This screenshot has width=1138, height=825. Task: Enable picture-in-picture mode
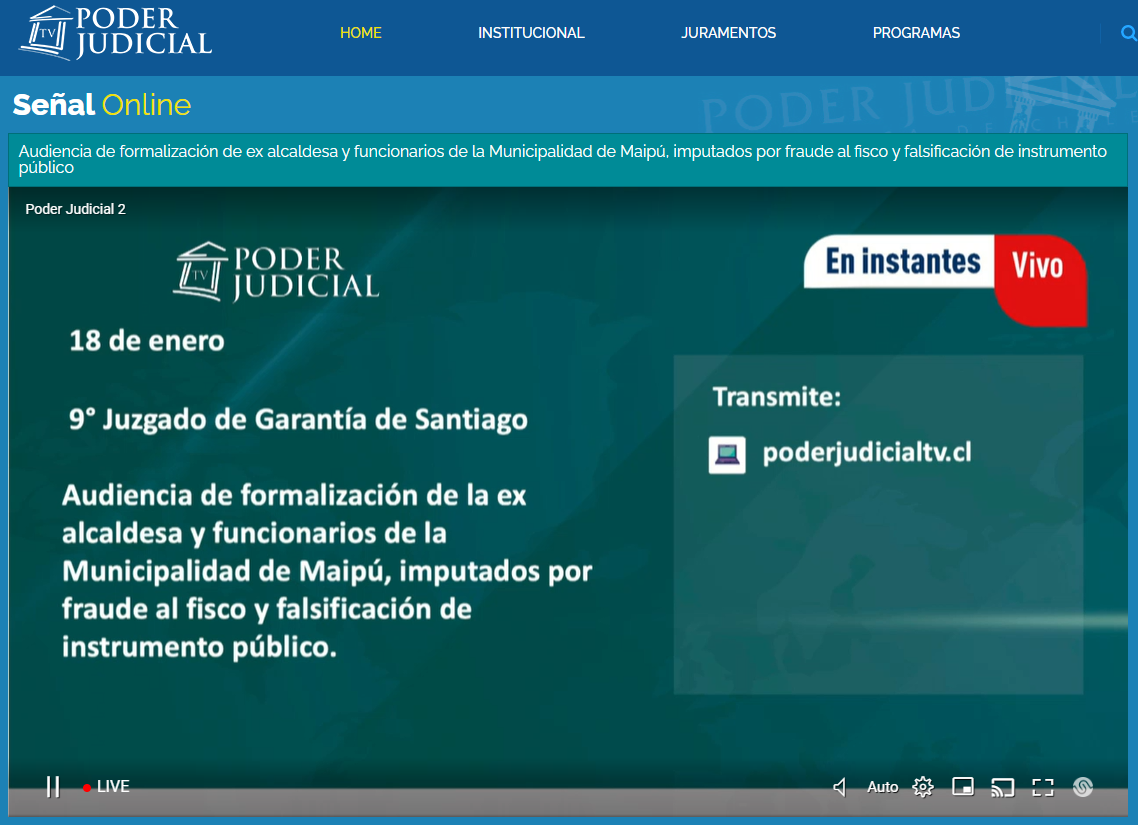click(963, 787)
